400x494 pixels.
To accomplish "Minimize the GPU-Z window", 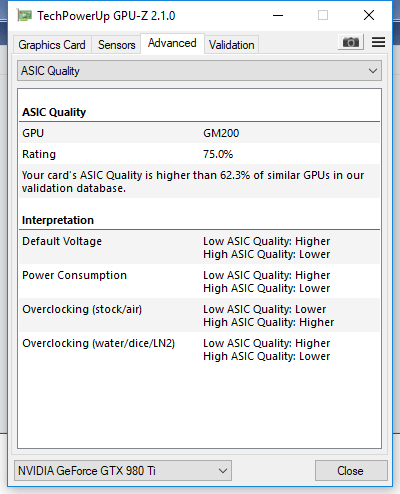I will 278,15.
